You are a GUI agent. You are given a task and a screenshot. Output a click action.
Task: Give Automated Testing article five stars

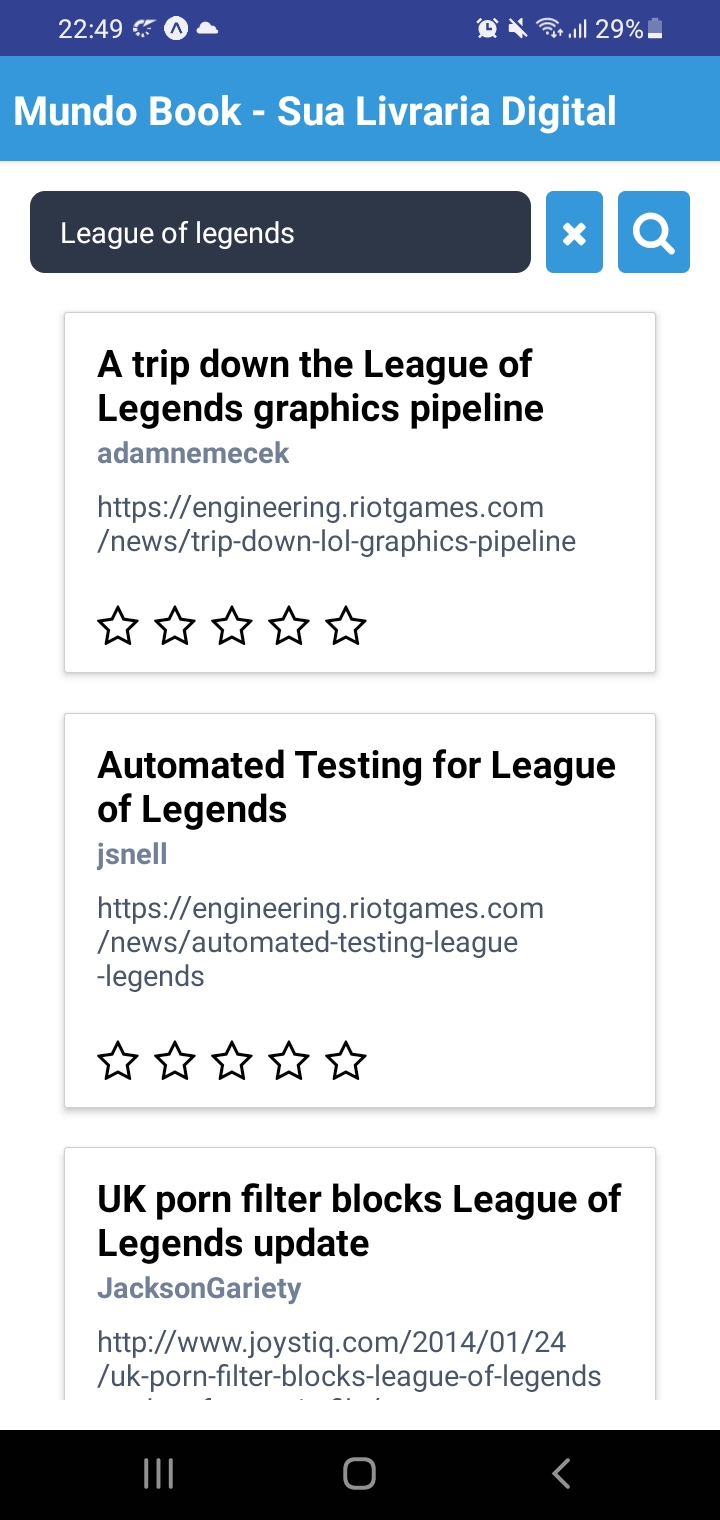(346, 1061)
